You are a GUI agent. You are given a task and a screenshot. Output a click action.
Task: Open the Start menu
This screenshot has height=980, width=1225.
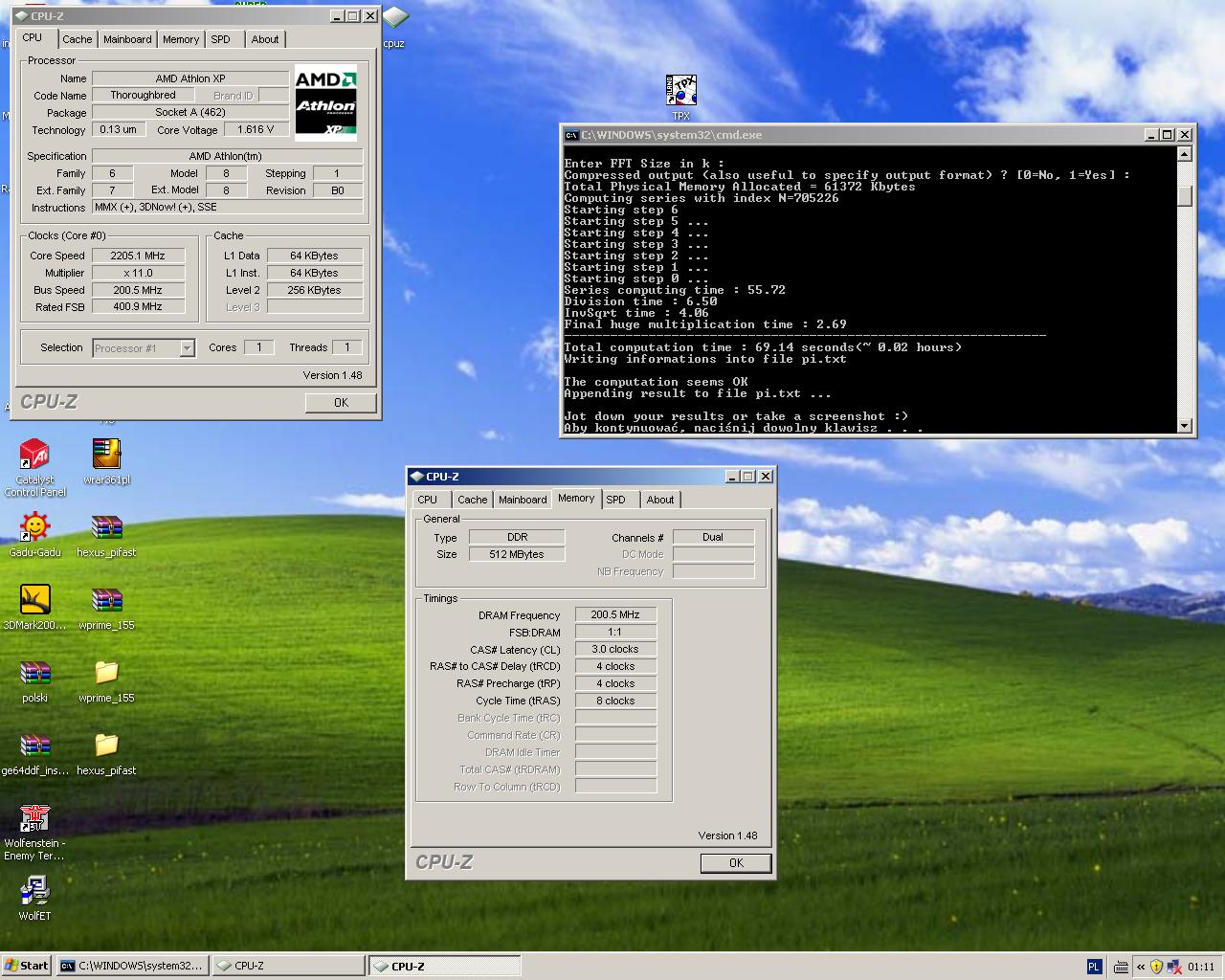27,966
